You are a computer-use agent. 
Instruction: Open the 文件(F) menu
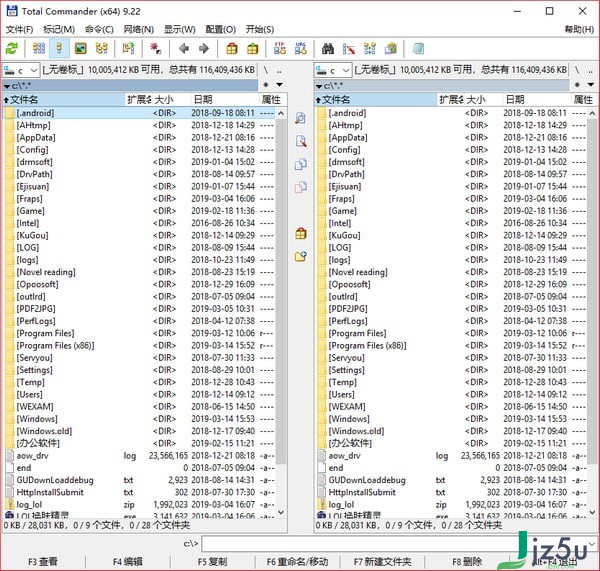click(20, 29)
